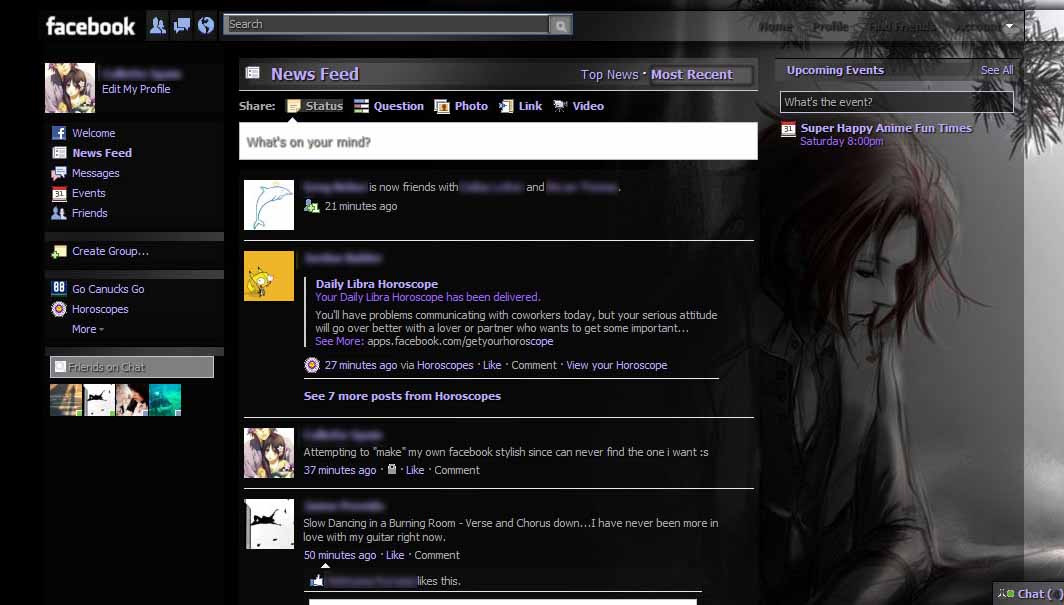Open the Chat bar at bottom right
The height and width of the screenshot is (605, 1064).
tap(1029, 593)
